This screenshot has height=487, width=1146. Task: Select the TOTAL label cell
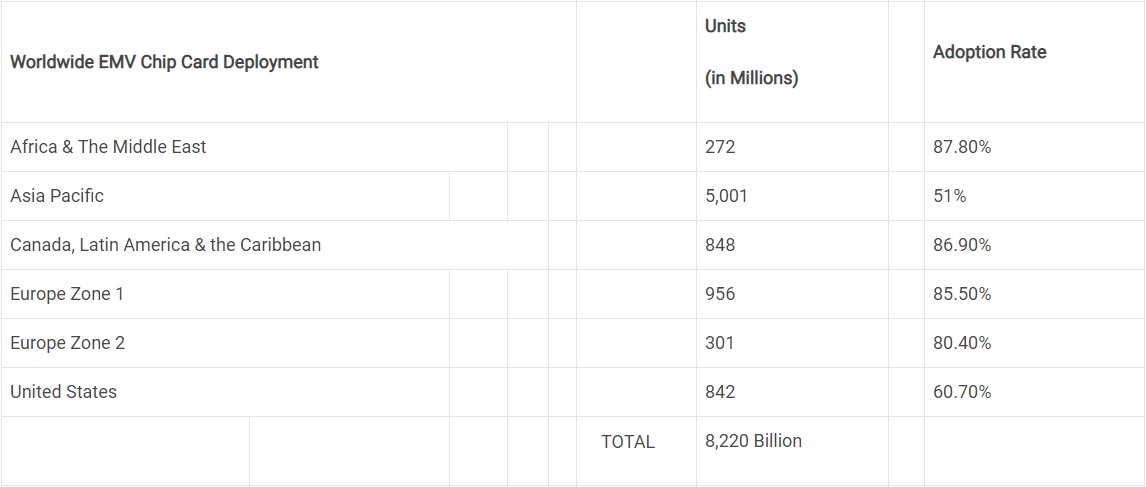pos(628,441)
